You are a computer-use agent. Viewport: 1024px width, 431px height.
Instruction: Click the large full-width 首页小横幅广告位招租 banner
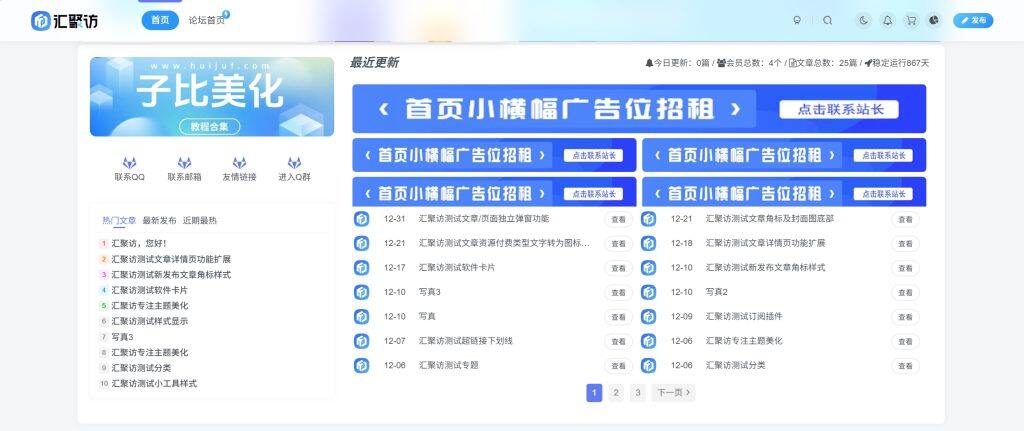639,108
